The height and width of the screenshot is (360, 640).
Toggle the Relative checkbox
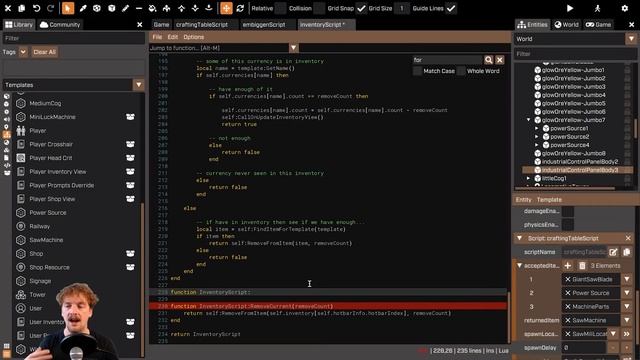point(280,8)
